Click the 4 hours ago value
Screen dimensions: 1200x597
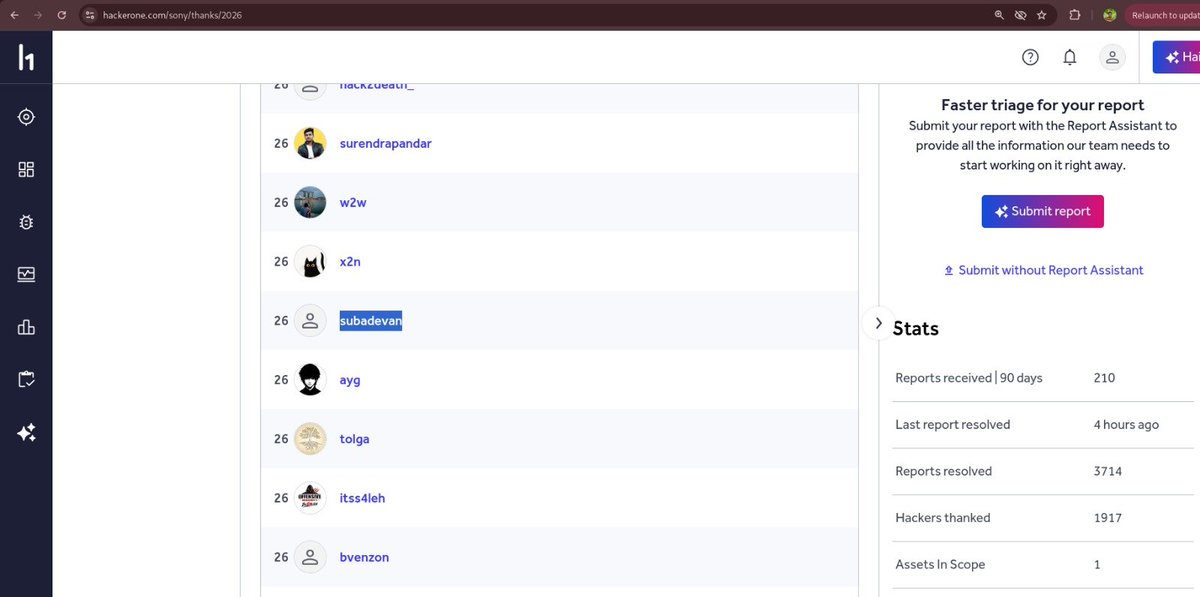coord(1126,424)
